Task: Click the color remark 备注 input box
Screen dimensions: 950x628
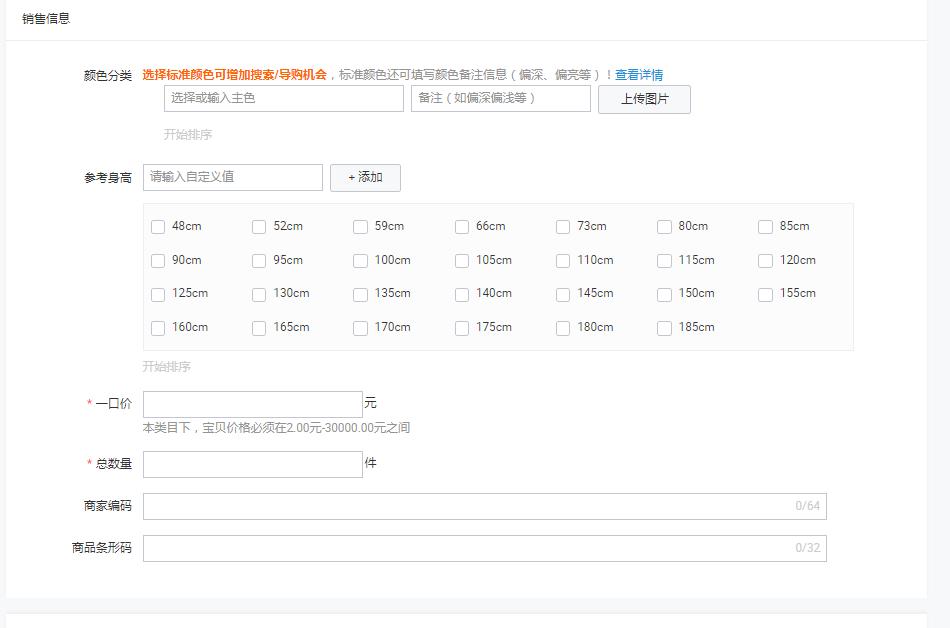Action: point(500,99)
